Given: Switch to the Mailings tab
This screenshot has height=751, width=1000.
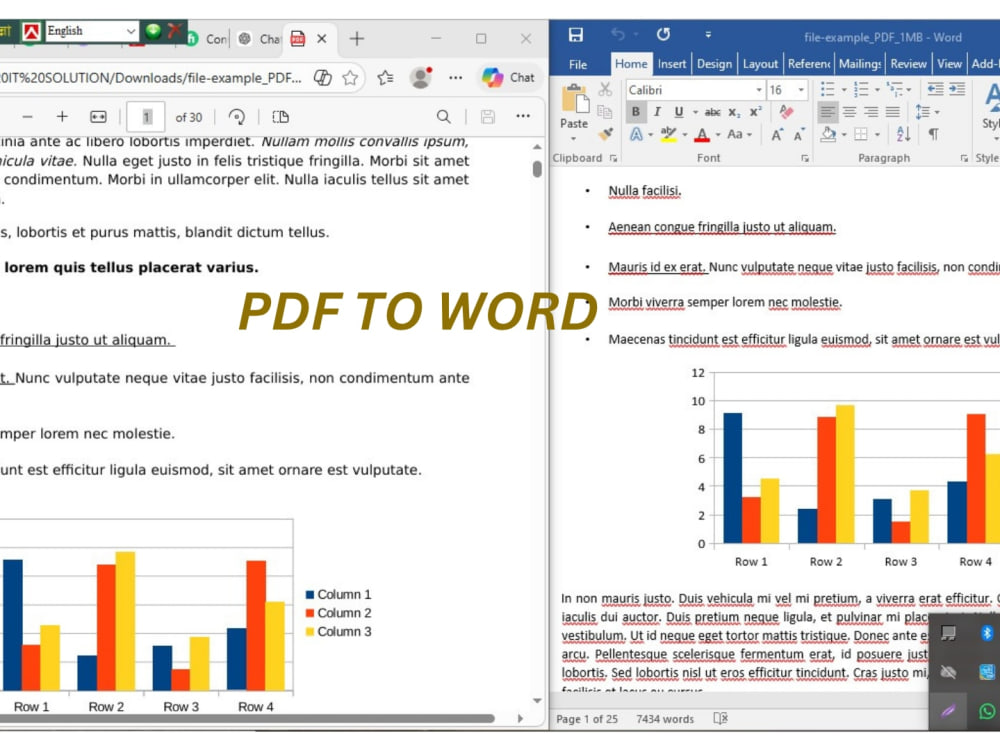Looking at the screenshot, I should click(860, 64).
